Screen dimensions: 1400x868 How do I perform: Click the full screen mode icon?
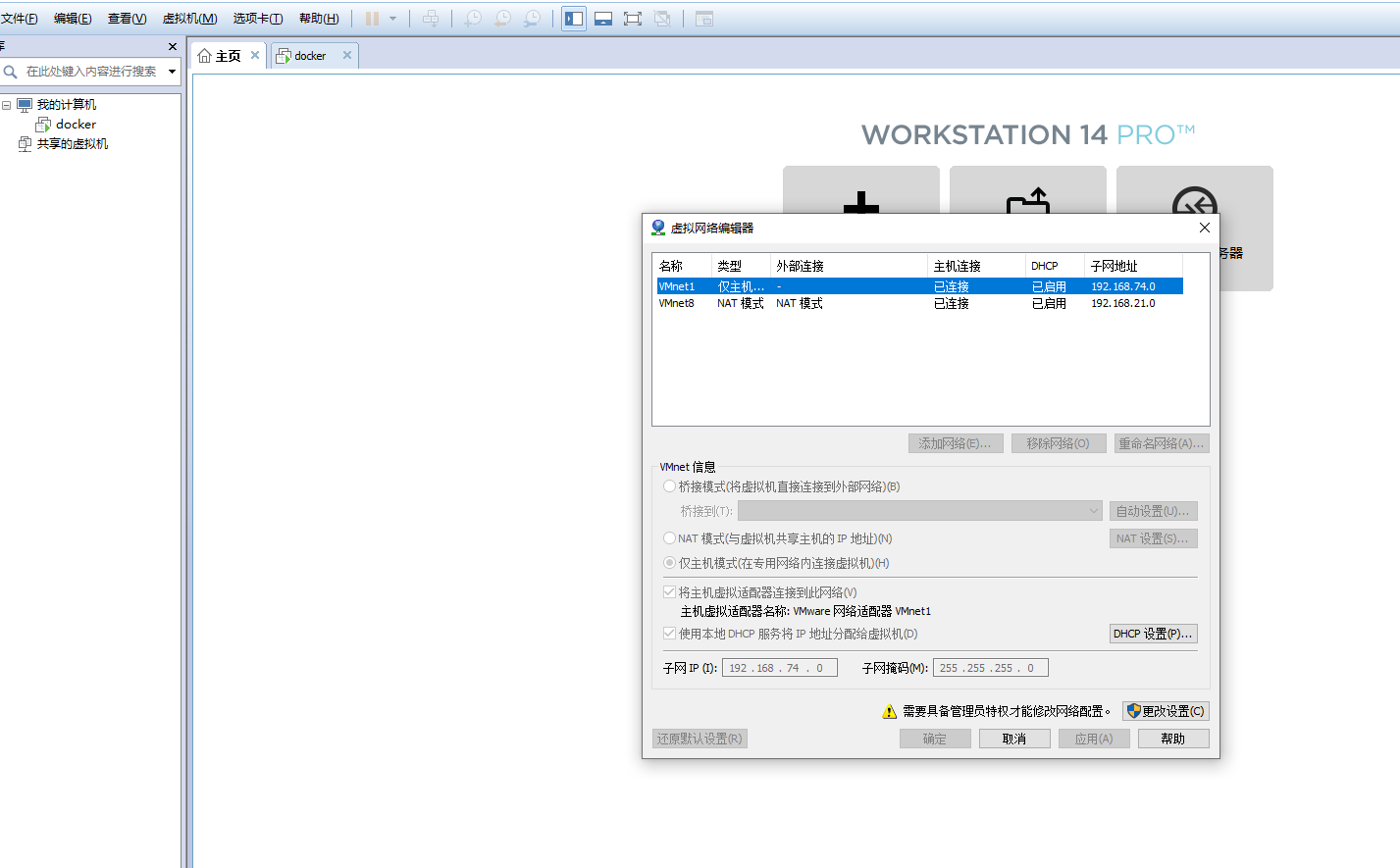[633, 19]
